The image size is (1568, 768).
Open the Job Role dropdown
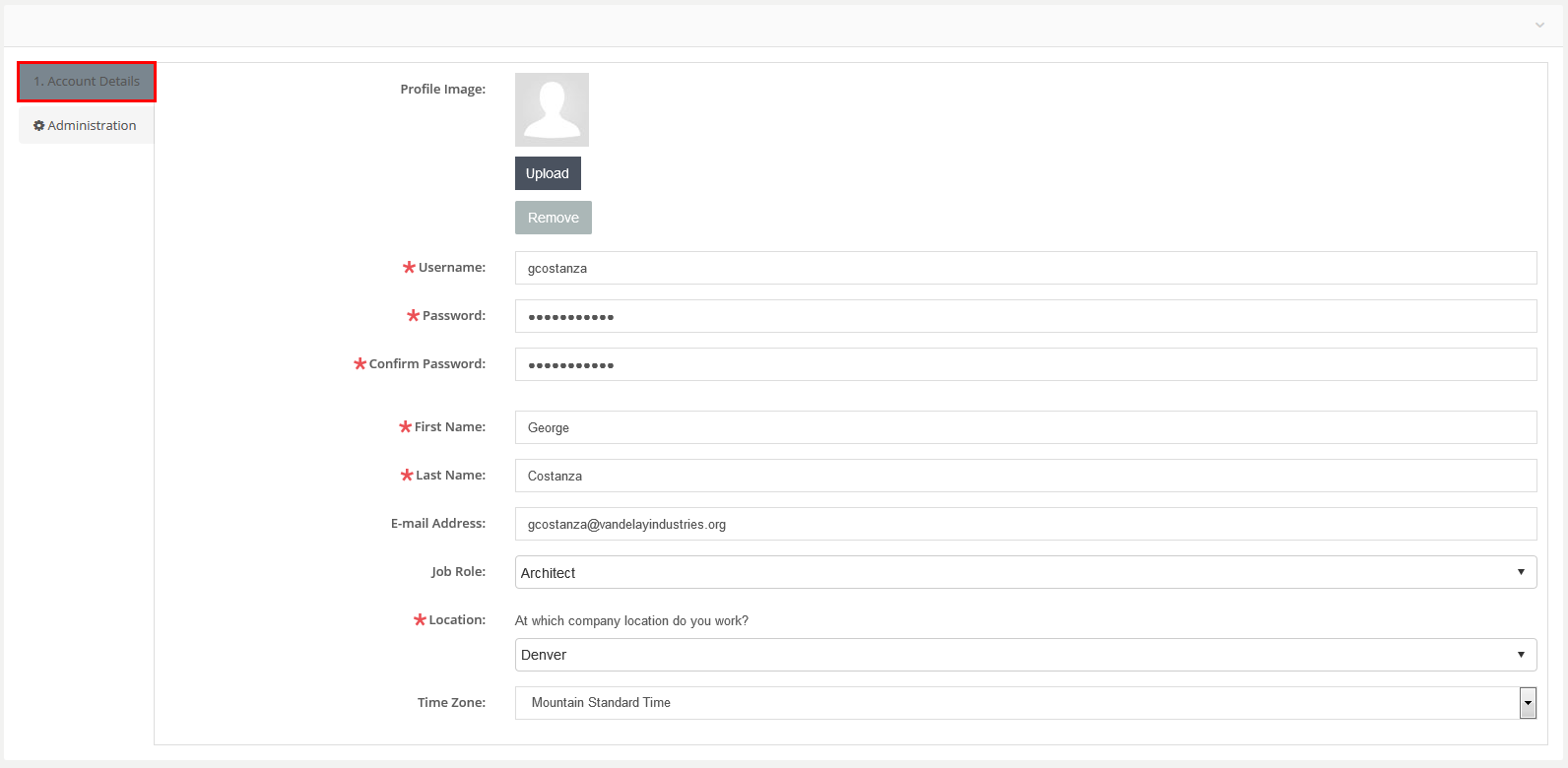(x=1025, y=572)
